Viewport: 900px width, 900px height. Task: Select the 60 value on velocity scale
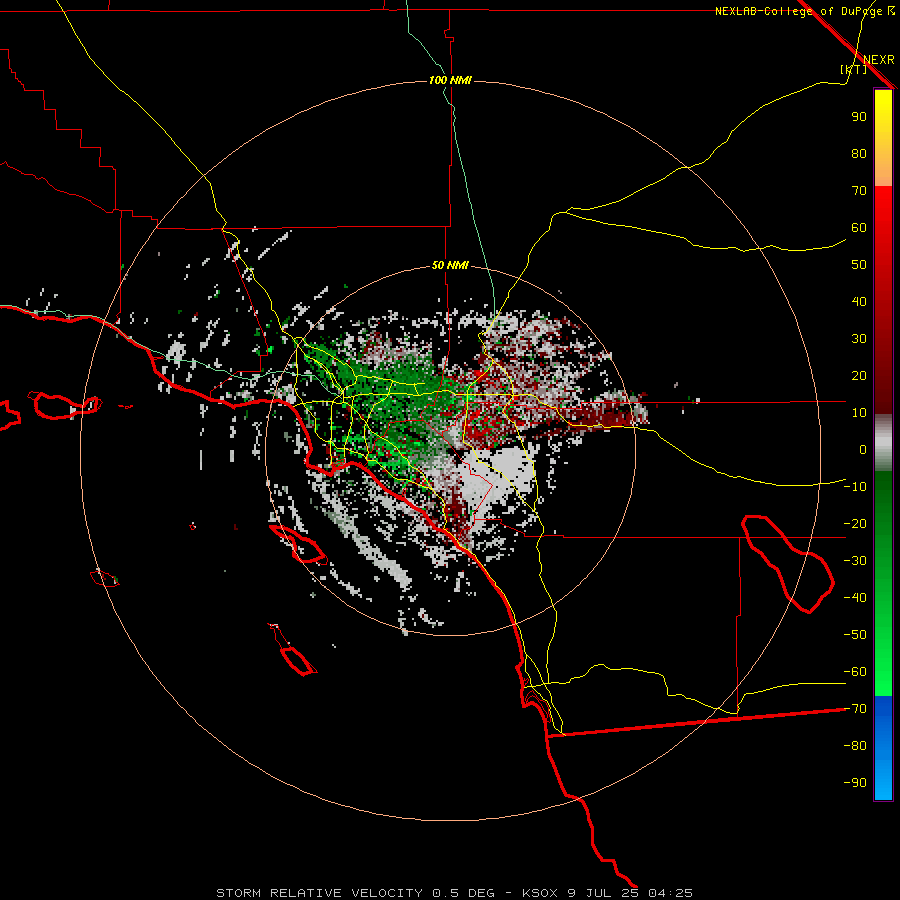(x=859, y=228)
